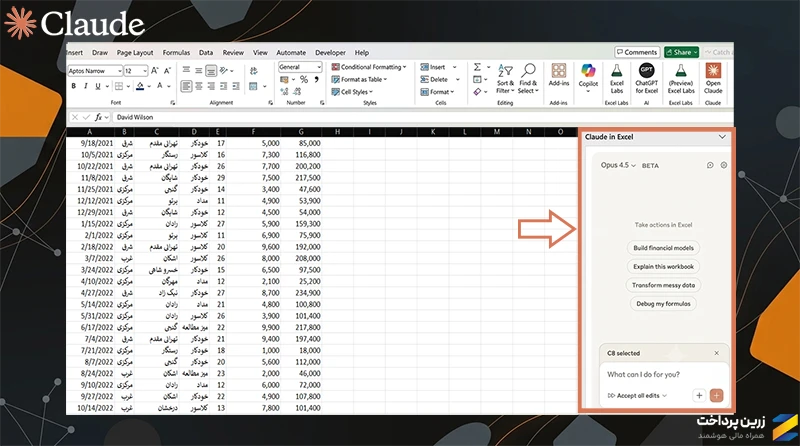Open Claude pane settings gear

tap(723, 165)
